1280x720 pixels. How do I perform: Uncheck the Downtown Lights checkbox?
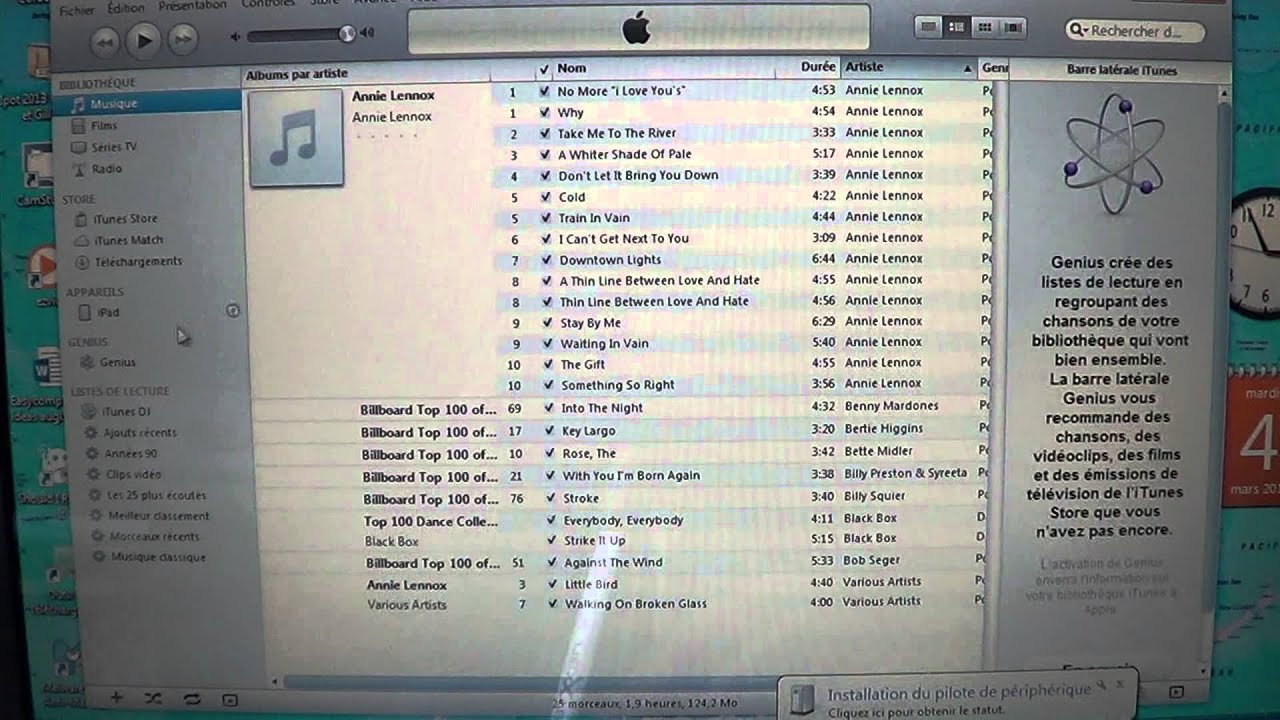[546, 259]
